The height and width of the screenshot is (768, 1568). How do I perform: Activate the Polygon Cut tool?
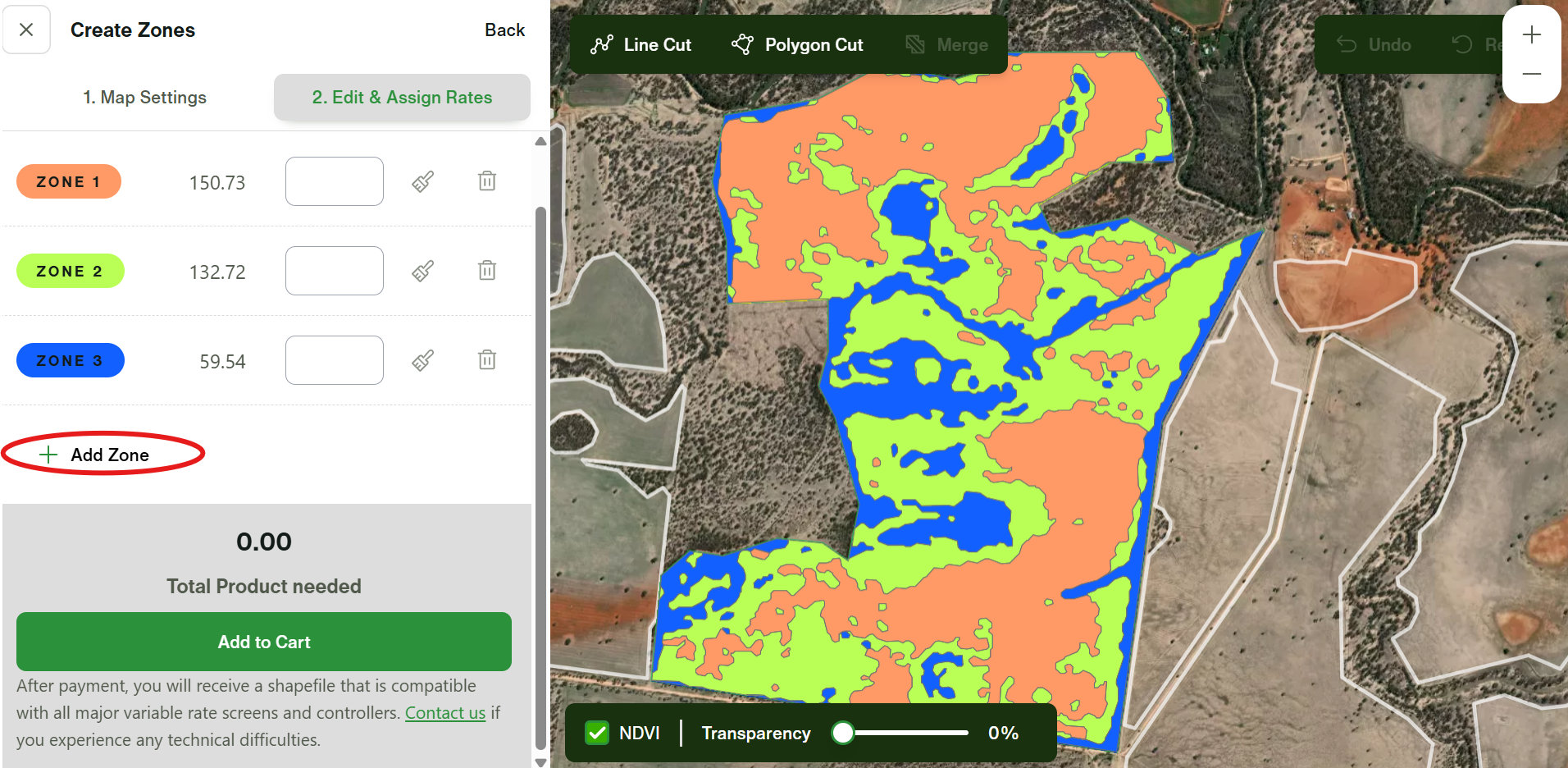[797, 45]
